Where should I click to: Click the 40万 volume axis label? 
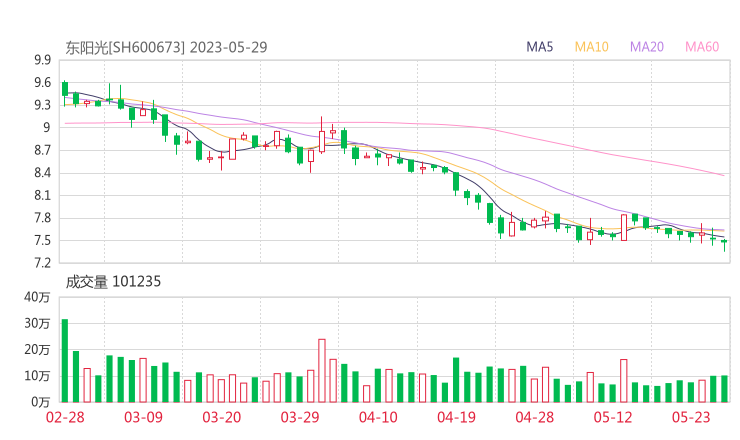[37, 297]
